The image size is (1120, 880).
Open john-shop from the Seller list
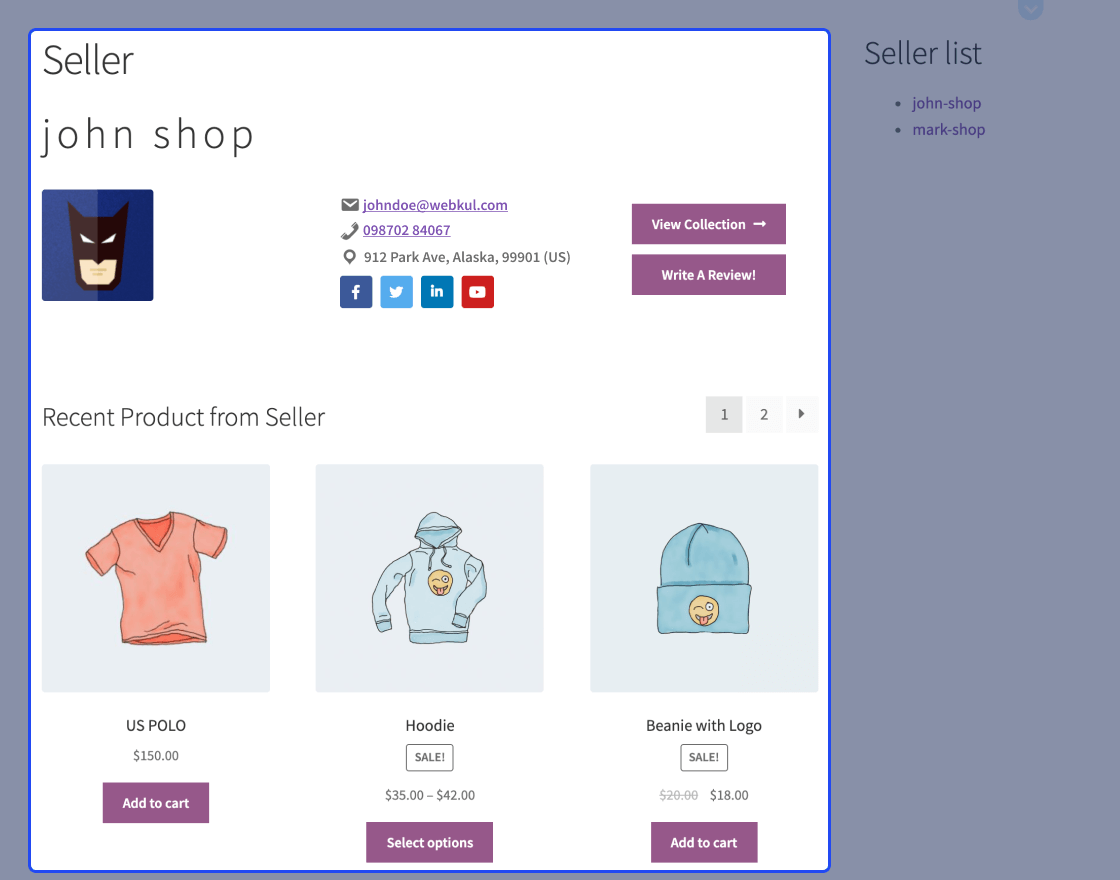point(946,103)
